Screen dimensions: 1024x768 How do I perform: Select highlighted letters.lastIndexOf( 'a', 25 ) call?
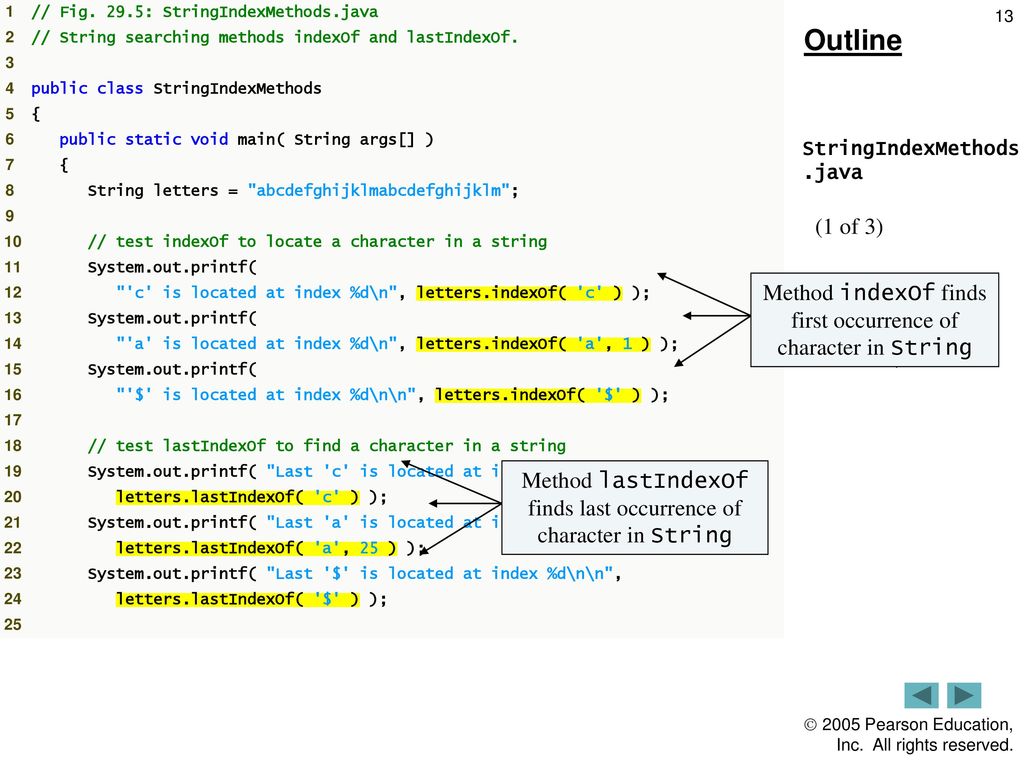pyautogui.click(x=256, y=548)
